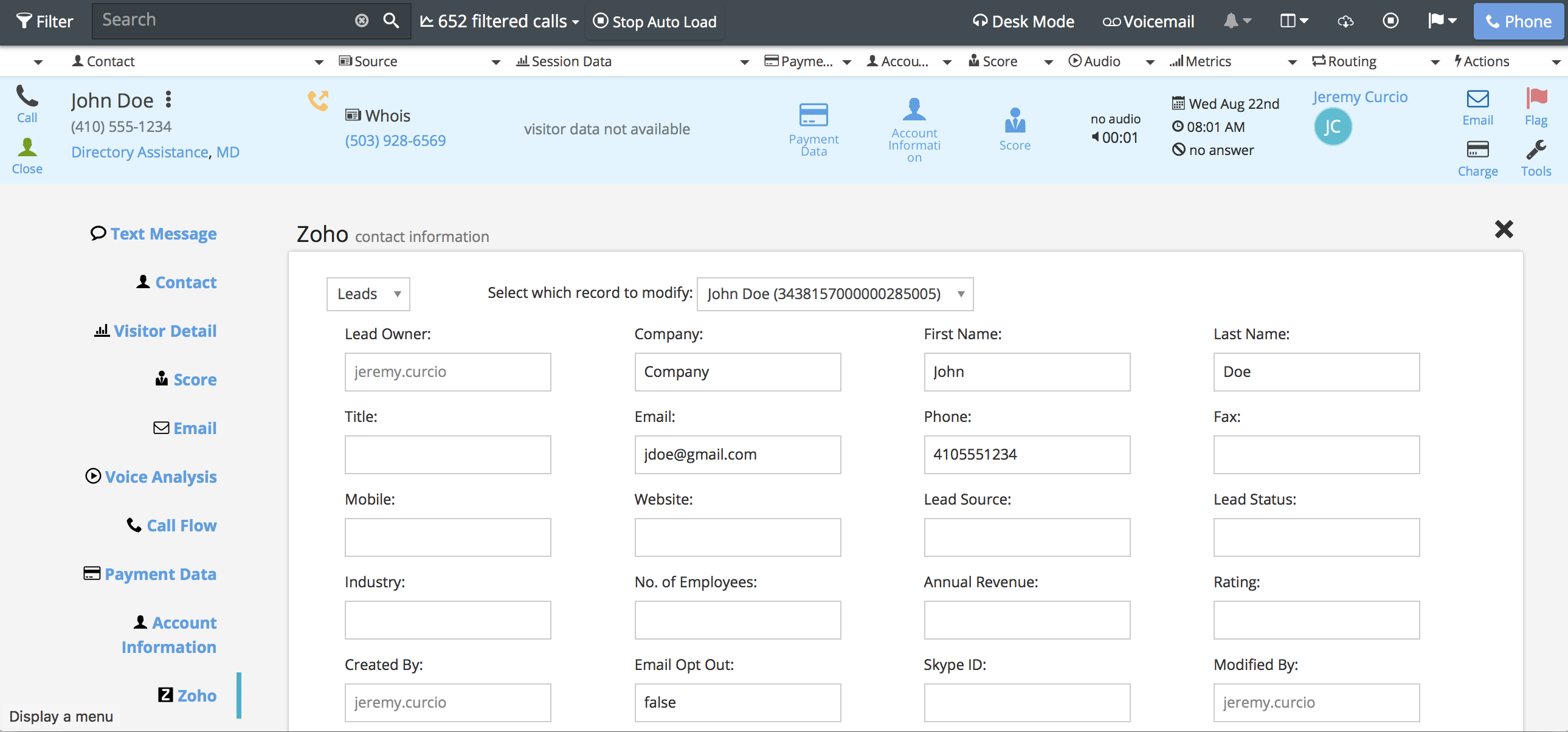
Task: Toggle Stop Auto Load
Action: [654, 21]
